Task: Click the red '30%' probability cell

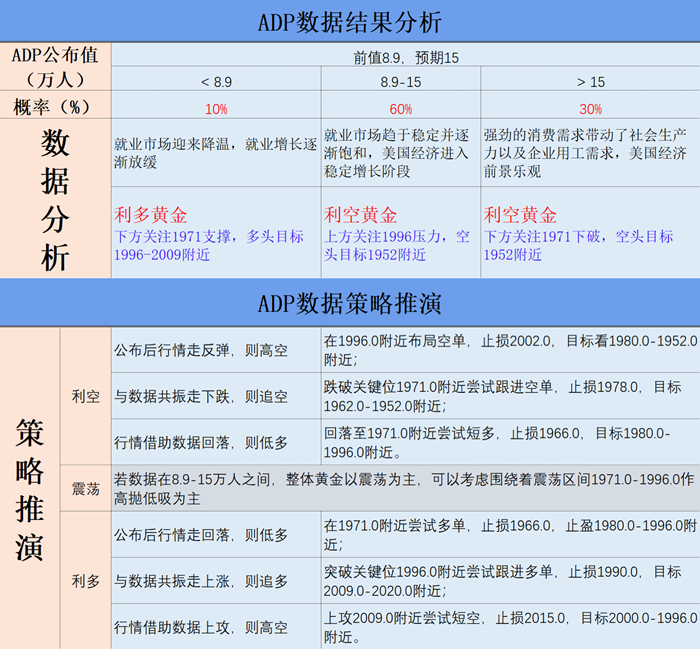Action: (x=590, y=105)
